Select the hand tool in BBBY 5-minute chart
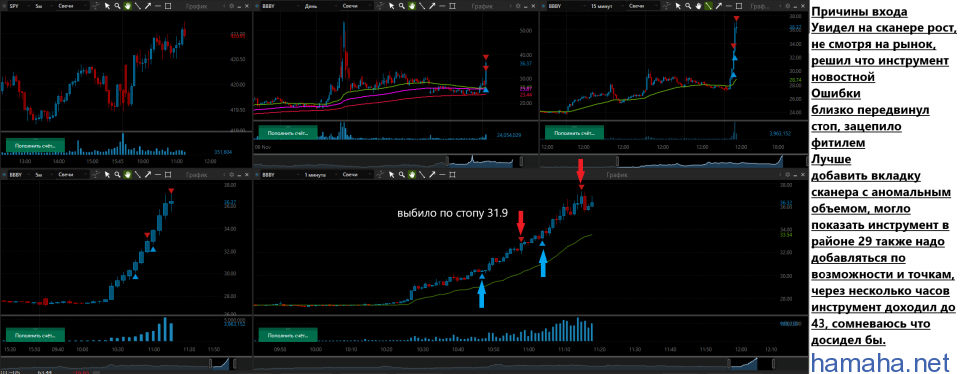This screenshot has height=374, width=960. (x=127, y=175)
